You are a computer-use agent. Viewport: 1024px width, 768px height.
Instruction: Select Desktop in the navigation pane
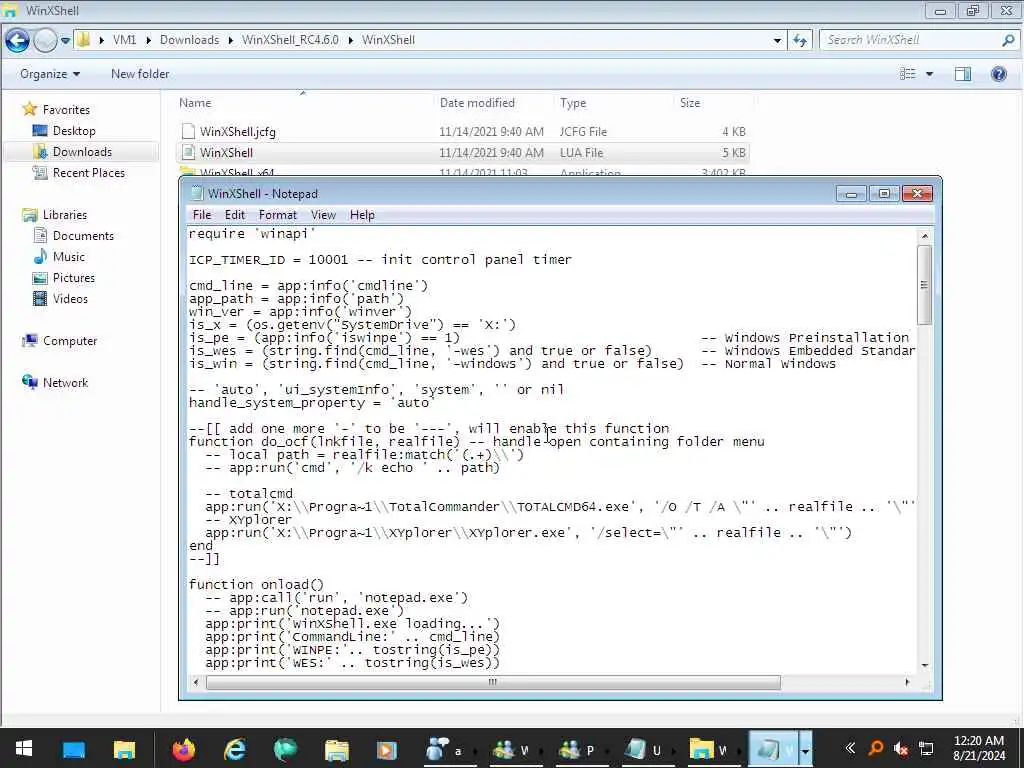click(74, 131)
